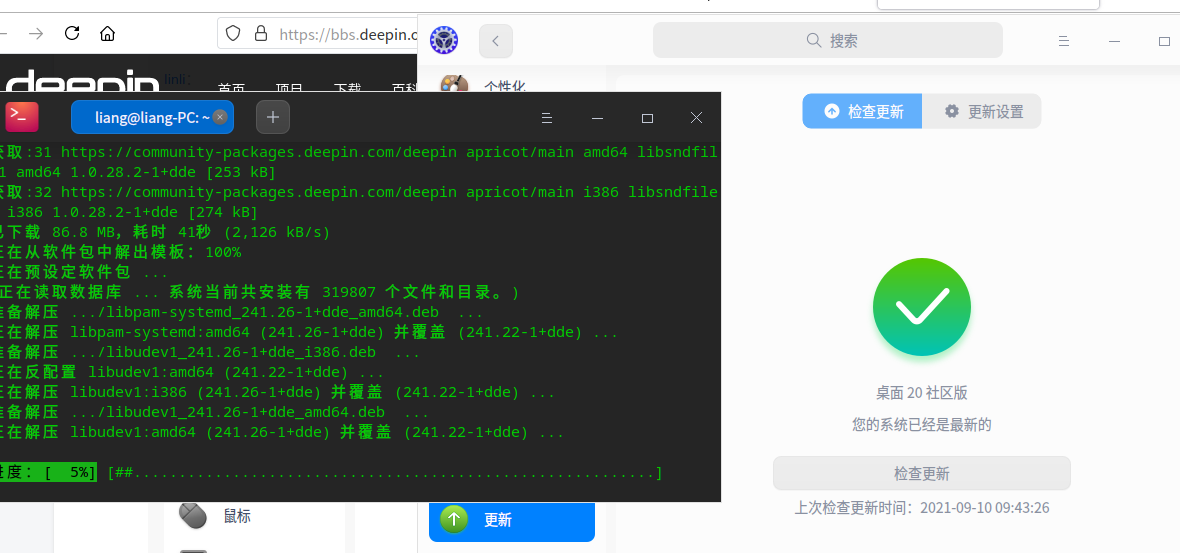Switch to the 检查更新 tab
The width and height of the screenshot is (1180, 553).
862,111
